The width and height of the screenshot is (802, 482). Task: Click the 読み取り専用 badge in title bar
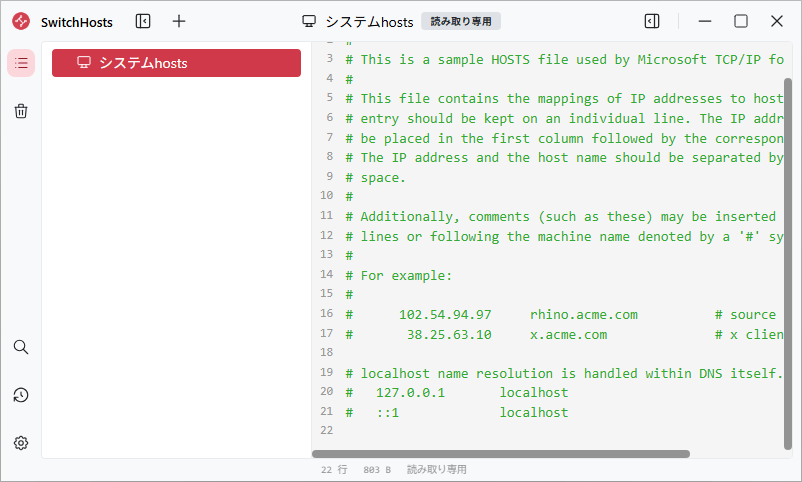coord(461,21)
